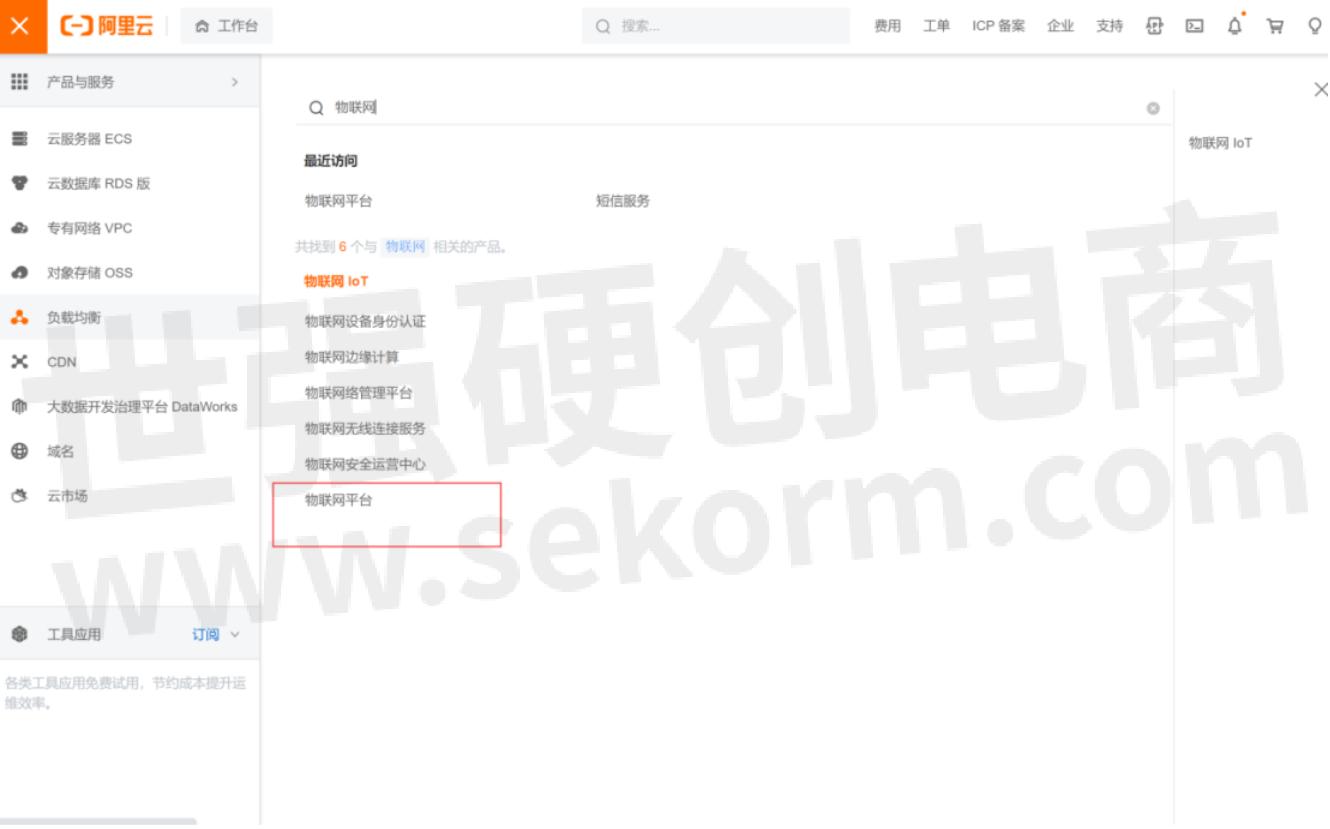The height and width of the screenshot is (829, 1330).
Task: Click the 费用 menu item
Action: click(x=887, y=25)
